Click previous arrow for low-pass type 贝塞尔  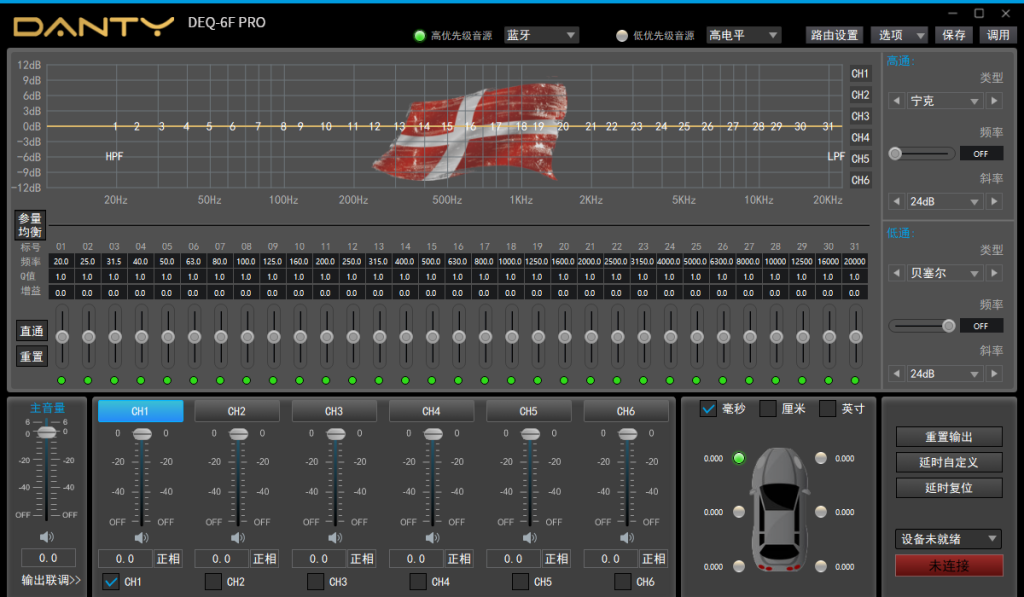coord(897,273)
